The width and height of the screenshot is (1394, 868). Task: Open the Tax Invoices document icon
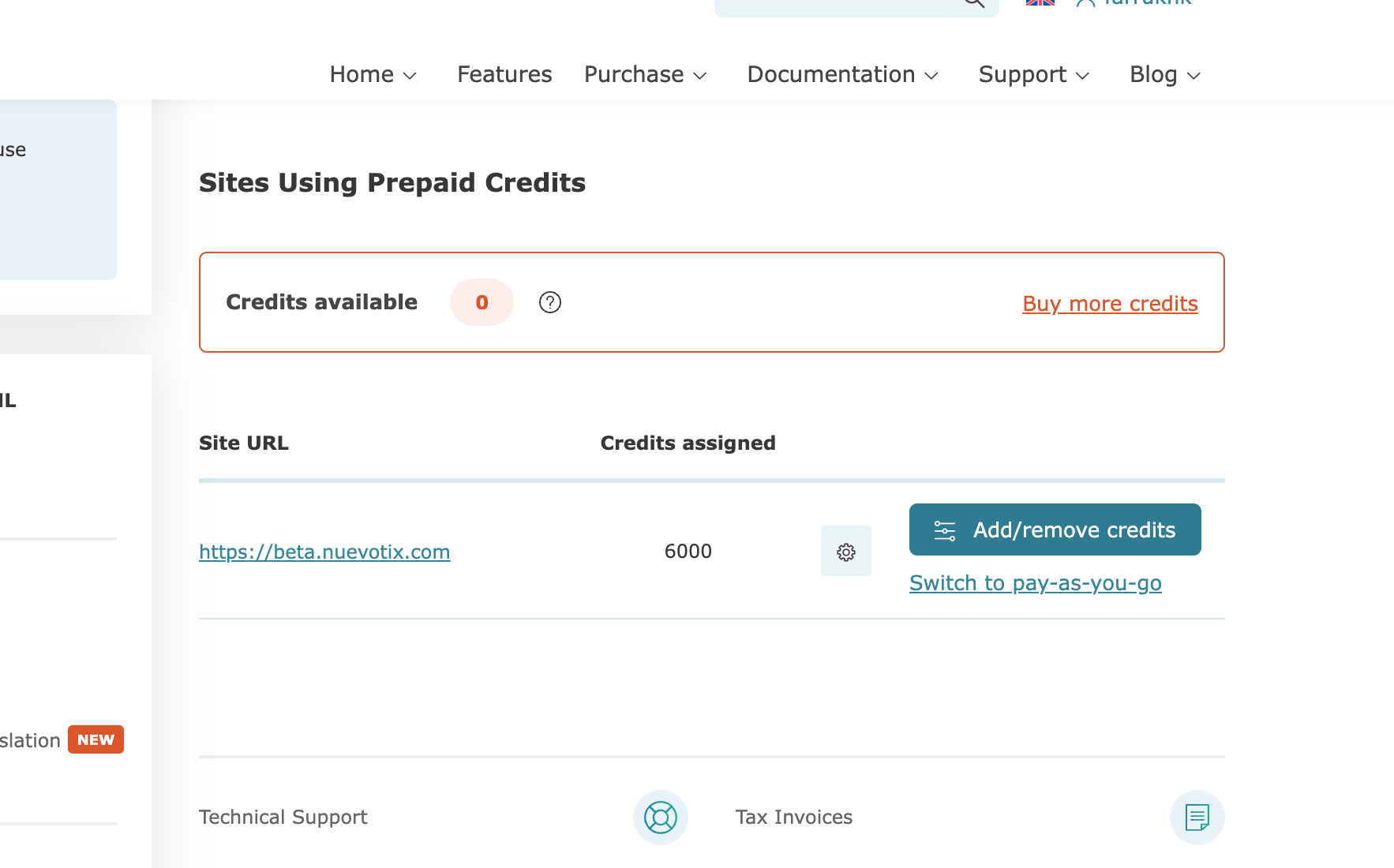click(x=1197, y=817)
